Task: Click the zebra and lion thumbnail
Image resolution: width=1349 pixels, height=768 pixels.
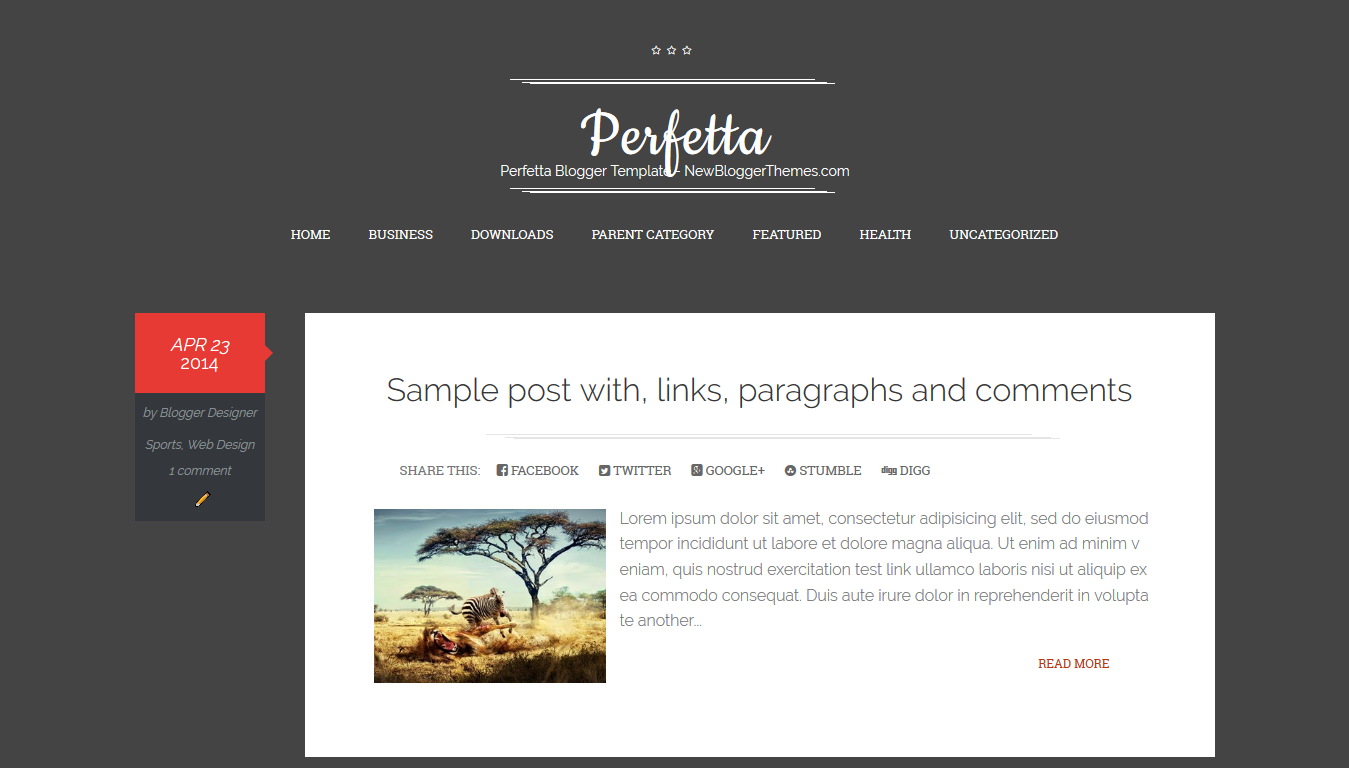Action: 490,596
